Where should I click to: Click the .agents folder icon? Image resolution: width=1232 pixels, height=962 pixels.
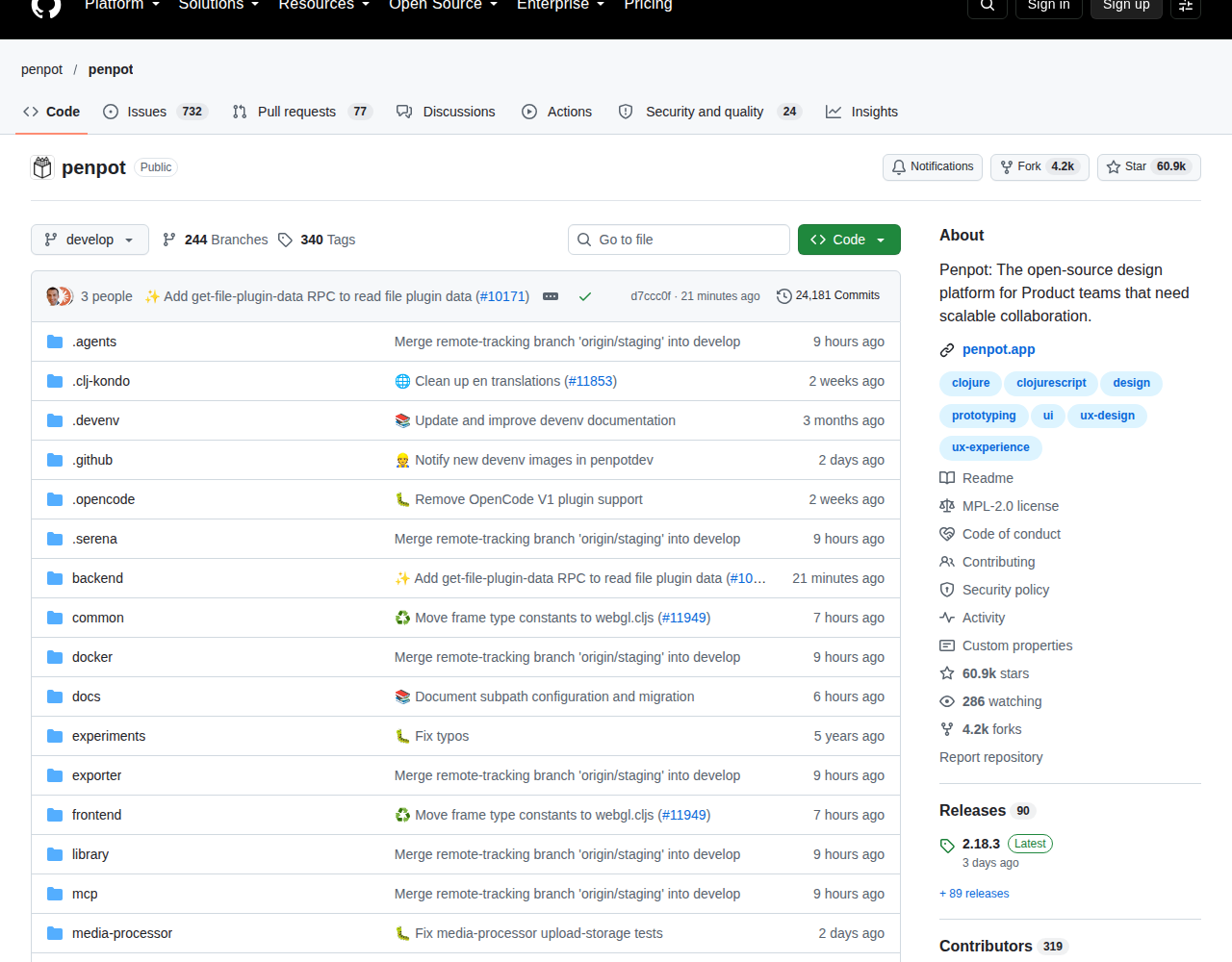55,342
